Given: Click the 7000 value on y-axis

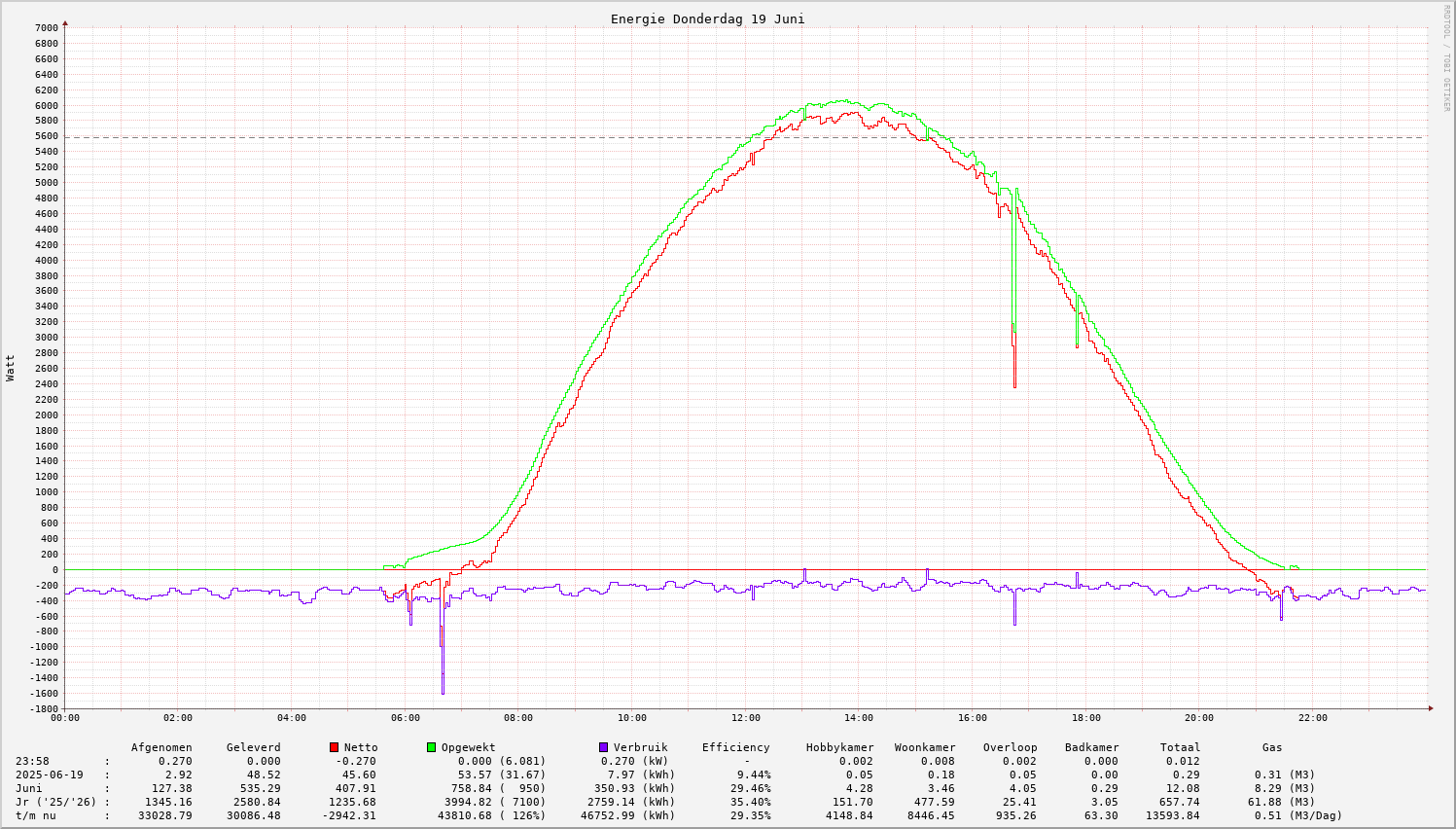Looking at the screenshot, I should pyautogui.click(x=46, y=27).
